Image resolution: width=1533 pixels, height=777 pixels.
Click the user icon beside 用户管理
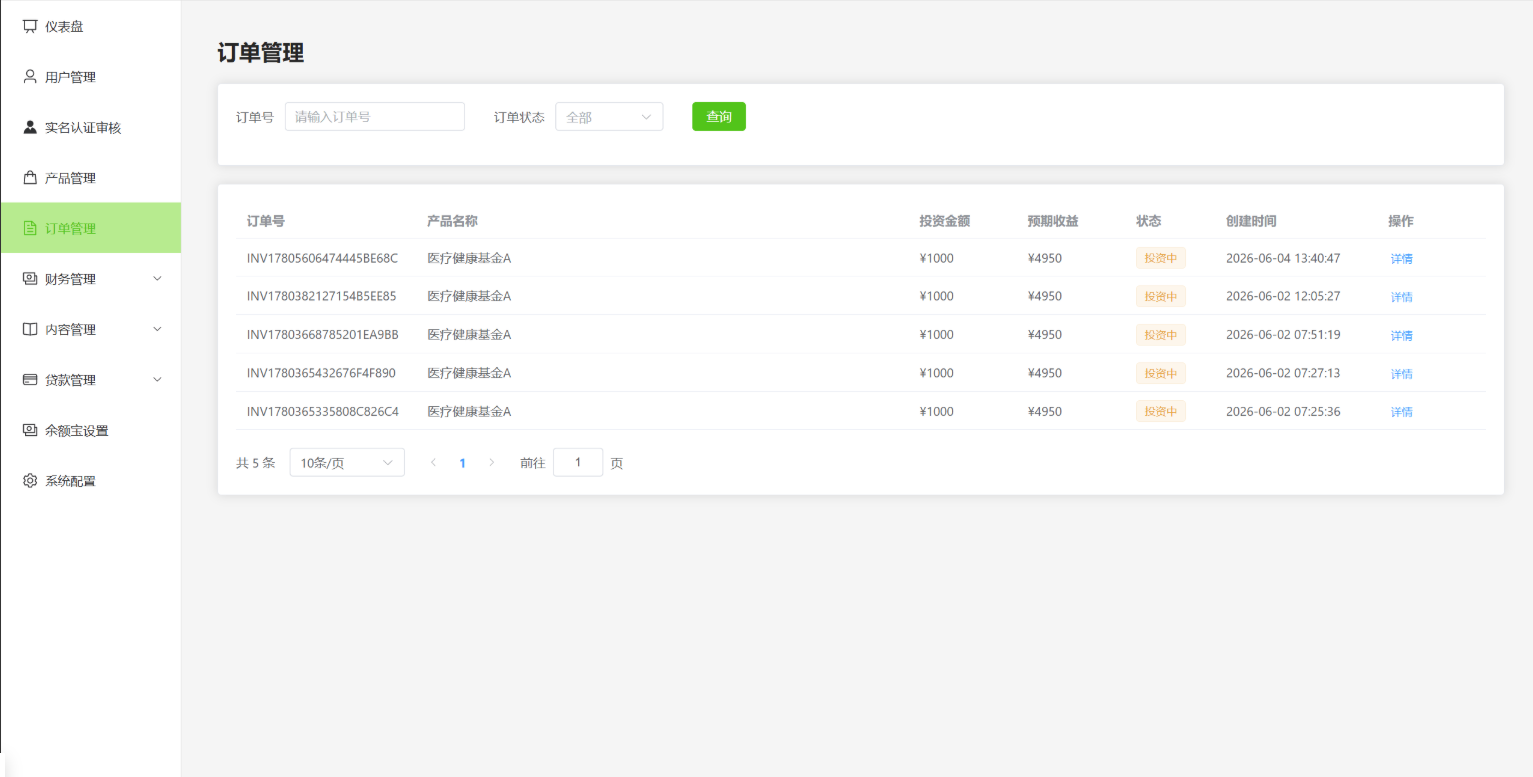30,76
